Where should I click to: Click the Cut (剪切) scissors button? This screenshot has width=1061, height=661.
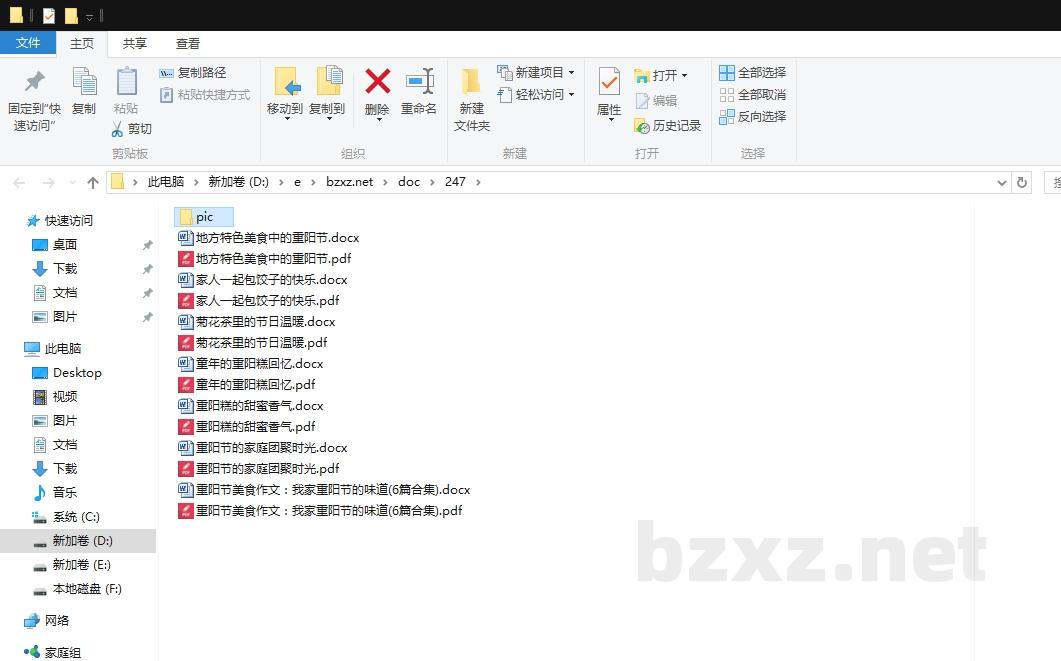(x=131, y=129)
